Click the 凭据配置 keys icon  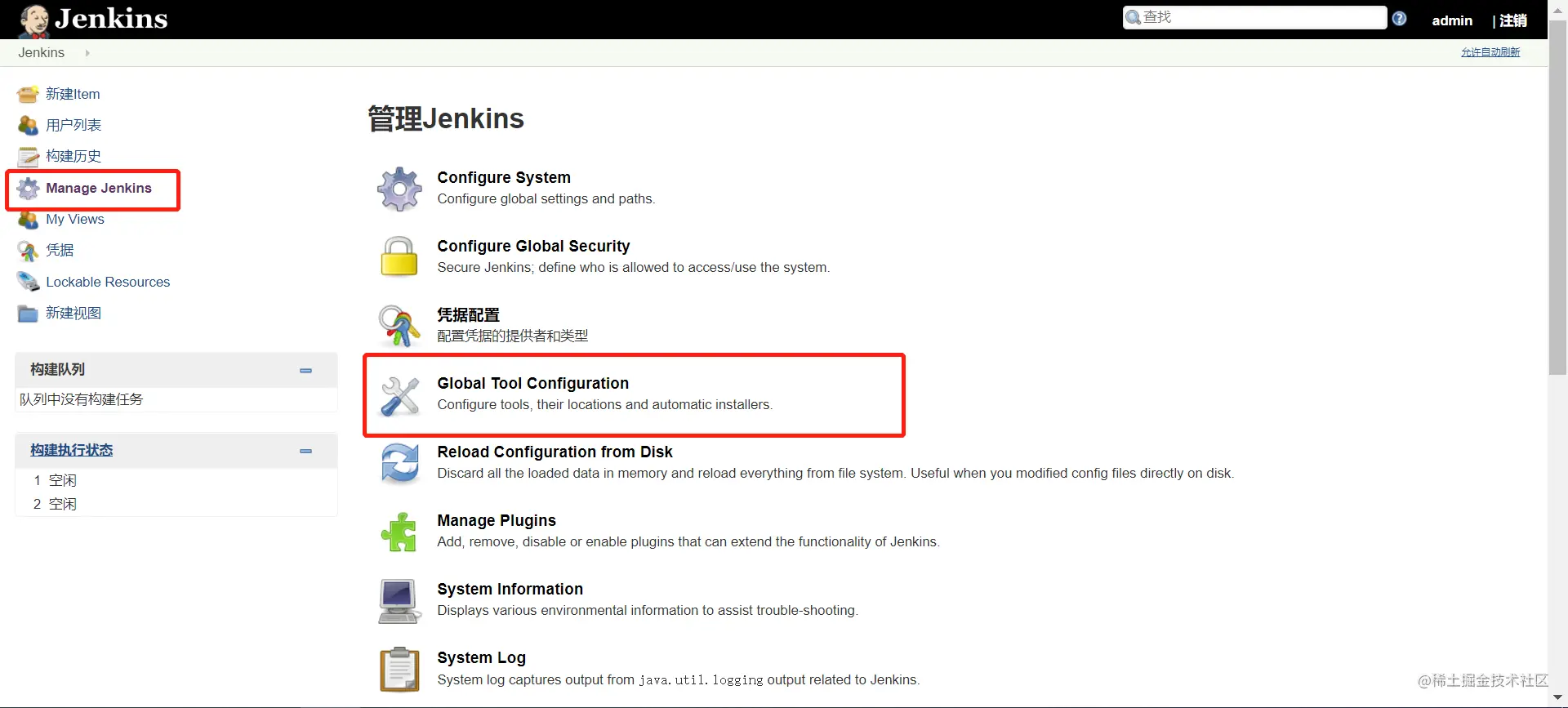399,326
